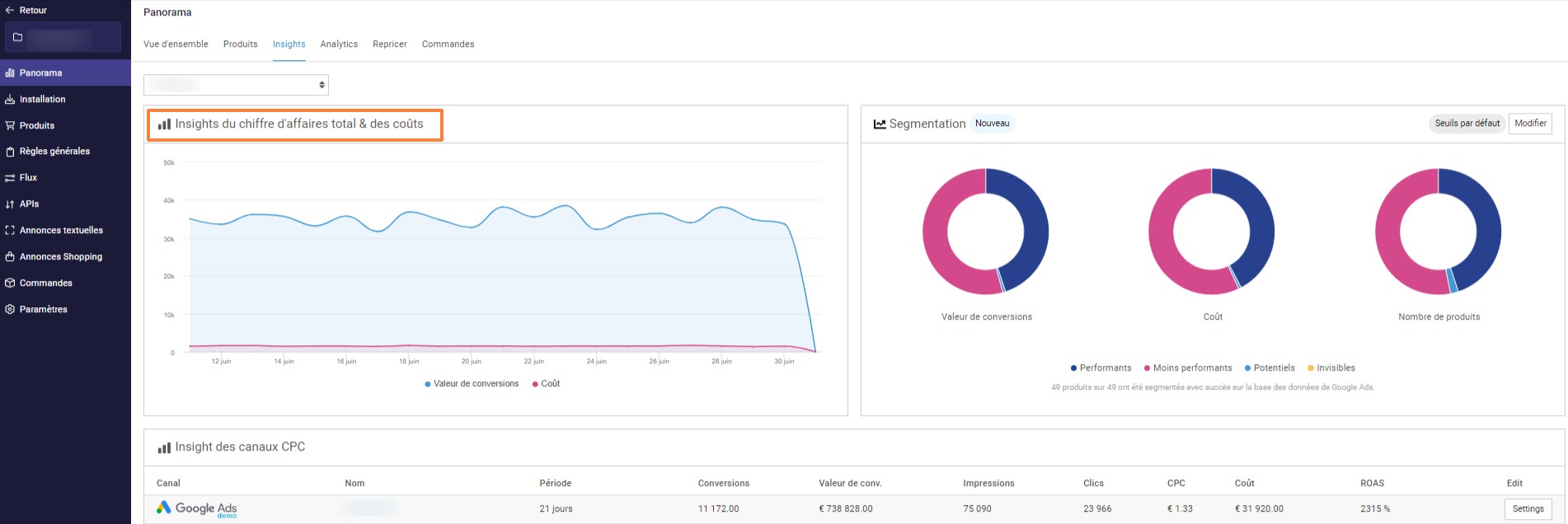Click the Installation download icon in sidebar
Screen dimensions: 1568x524
(10, 99)
